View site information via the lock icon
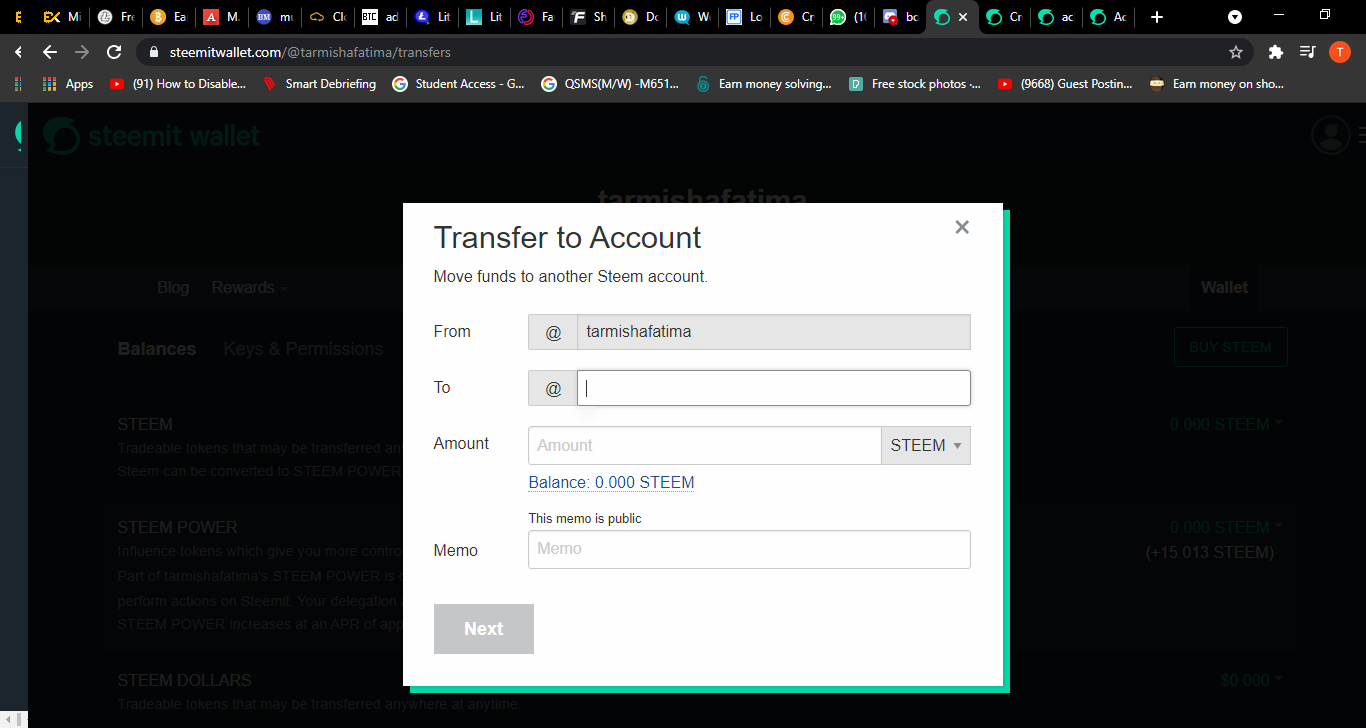The width and height of the screenshot is (1366, 728). pos(153,52)
